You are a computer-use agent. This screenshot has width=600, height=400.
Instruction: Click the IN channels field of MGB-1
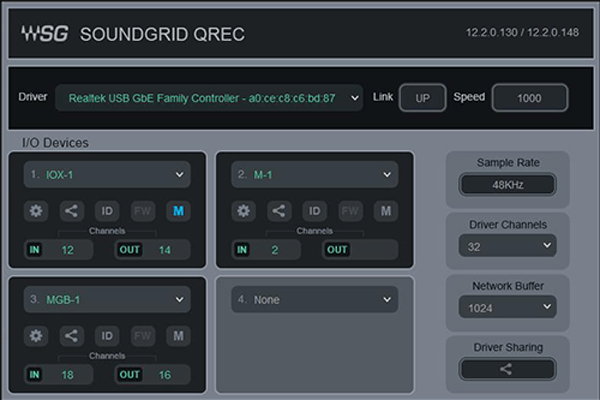tap(59, 374)
